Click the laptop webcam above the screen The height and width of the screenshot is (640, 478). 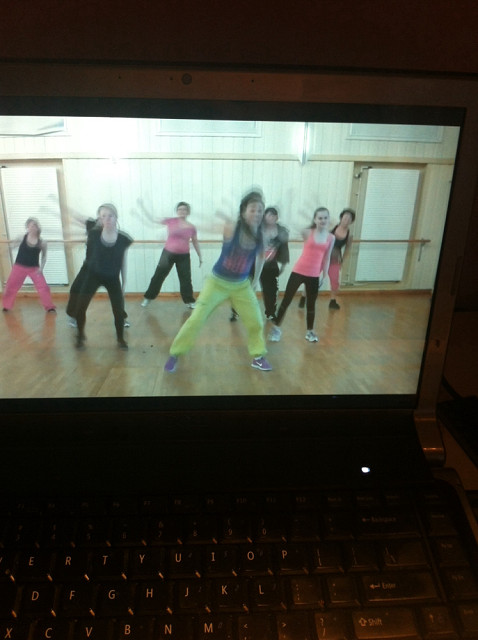pyautogui.click(x=187, y=79)
